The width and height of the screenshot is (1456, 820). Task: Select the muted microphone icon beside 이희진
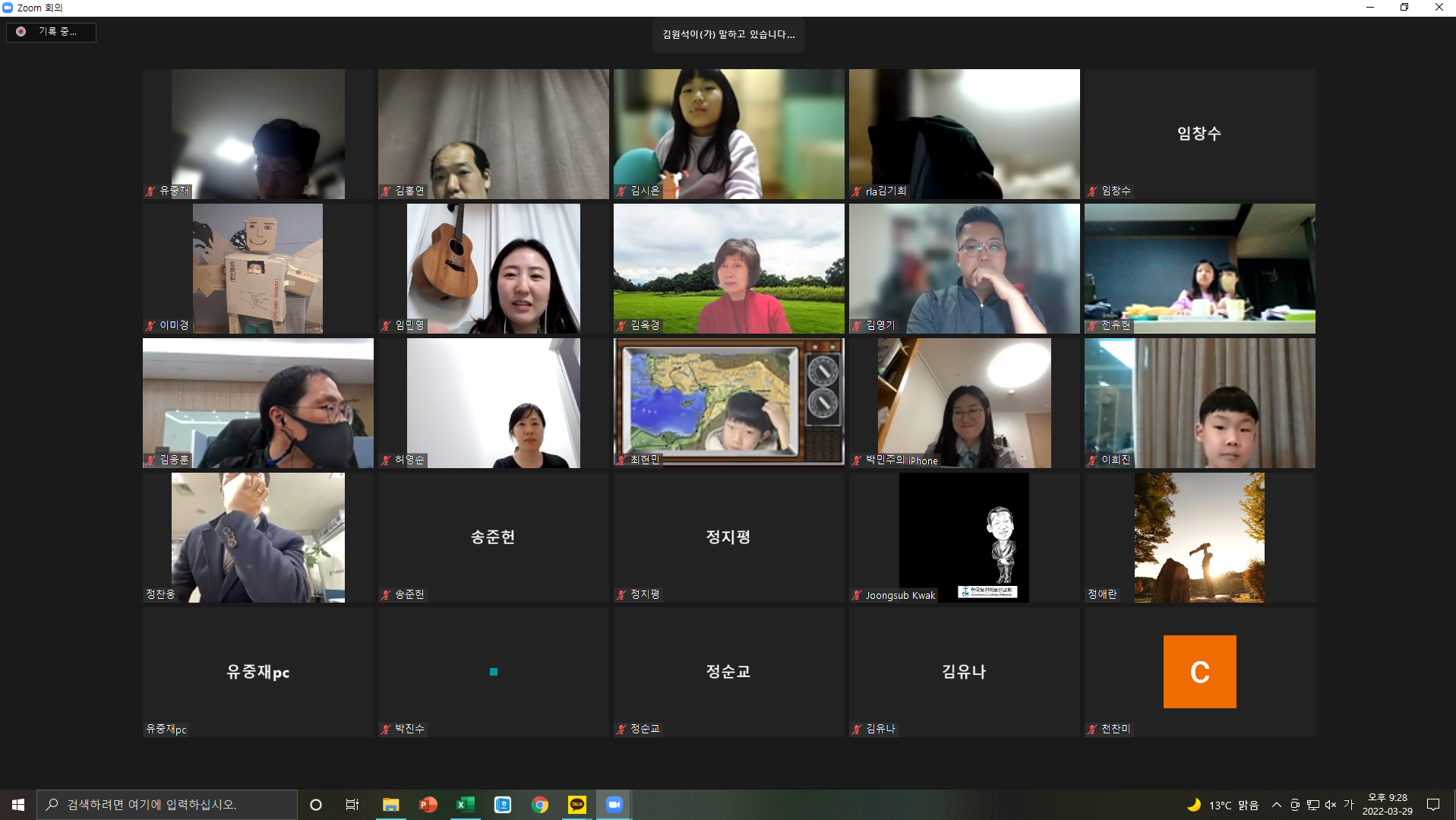[1092, 460]
